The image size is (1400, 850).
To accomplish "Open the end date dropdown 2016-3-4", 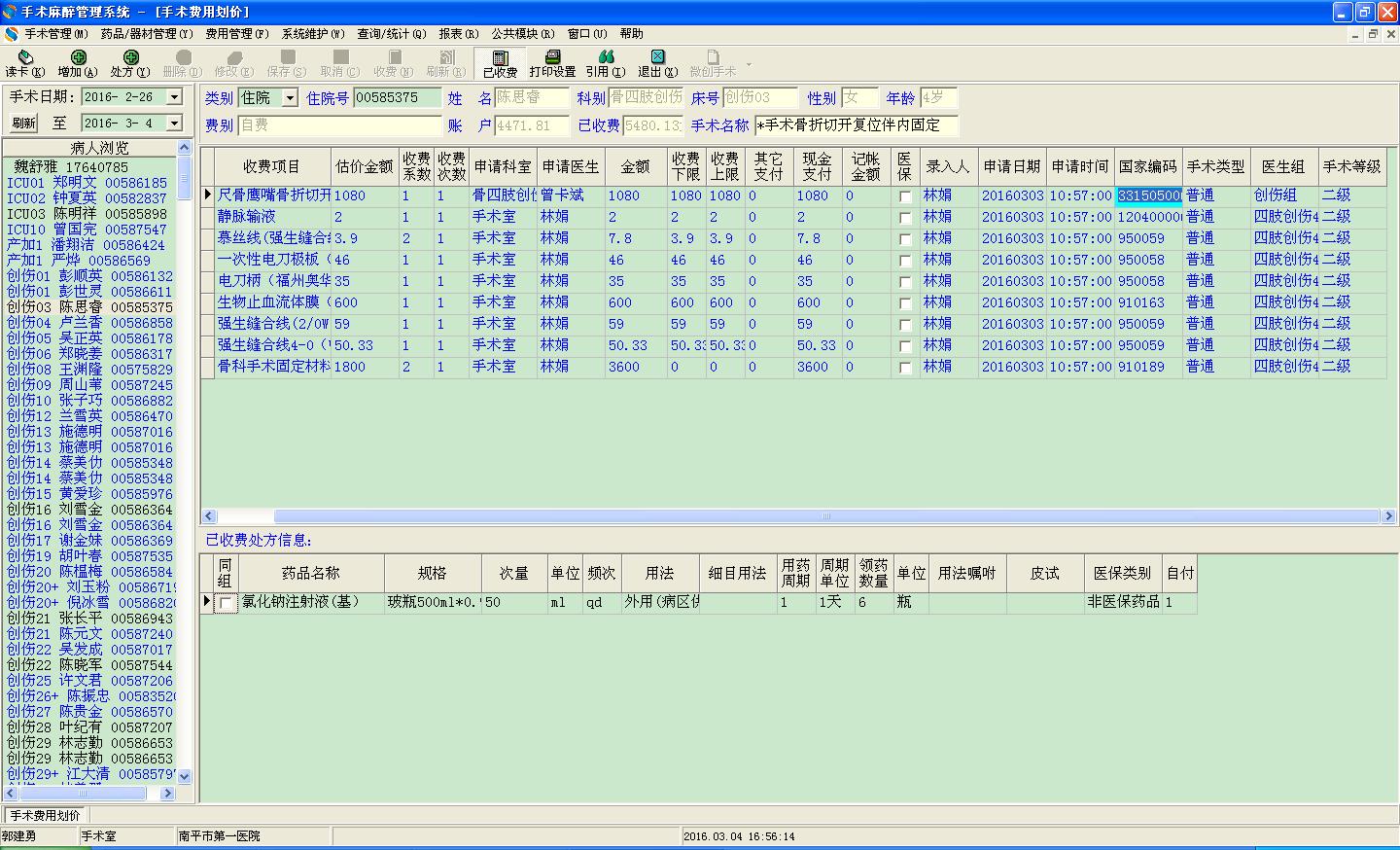I will coord(174,124).
